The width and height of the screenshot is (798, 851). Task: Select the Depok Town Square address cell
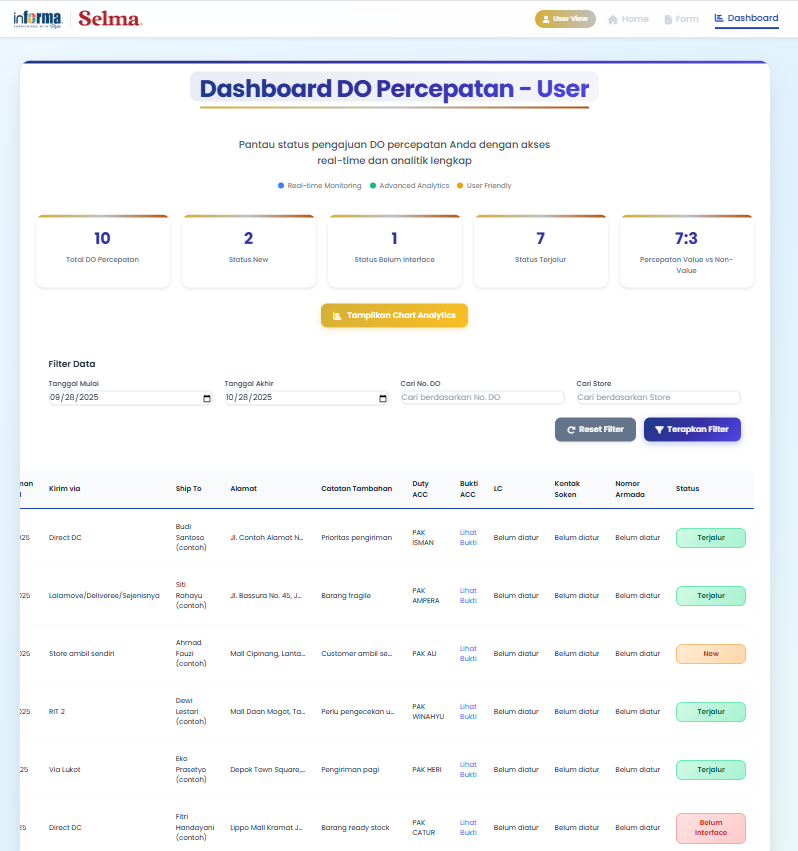coord(268,770)
